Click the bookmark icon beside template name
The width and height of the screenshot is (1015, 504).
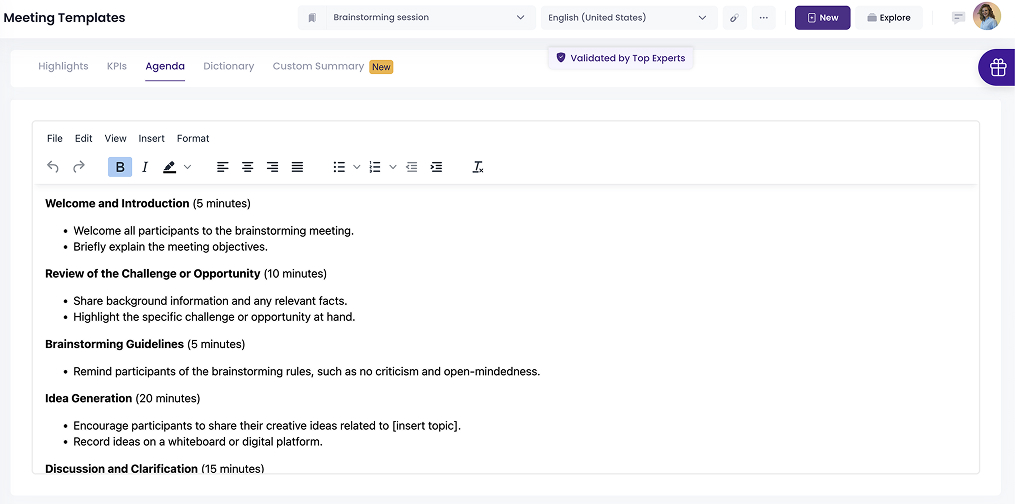click(x=312, y=17)
